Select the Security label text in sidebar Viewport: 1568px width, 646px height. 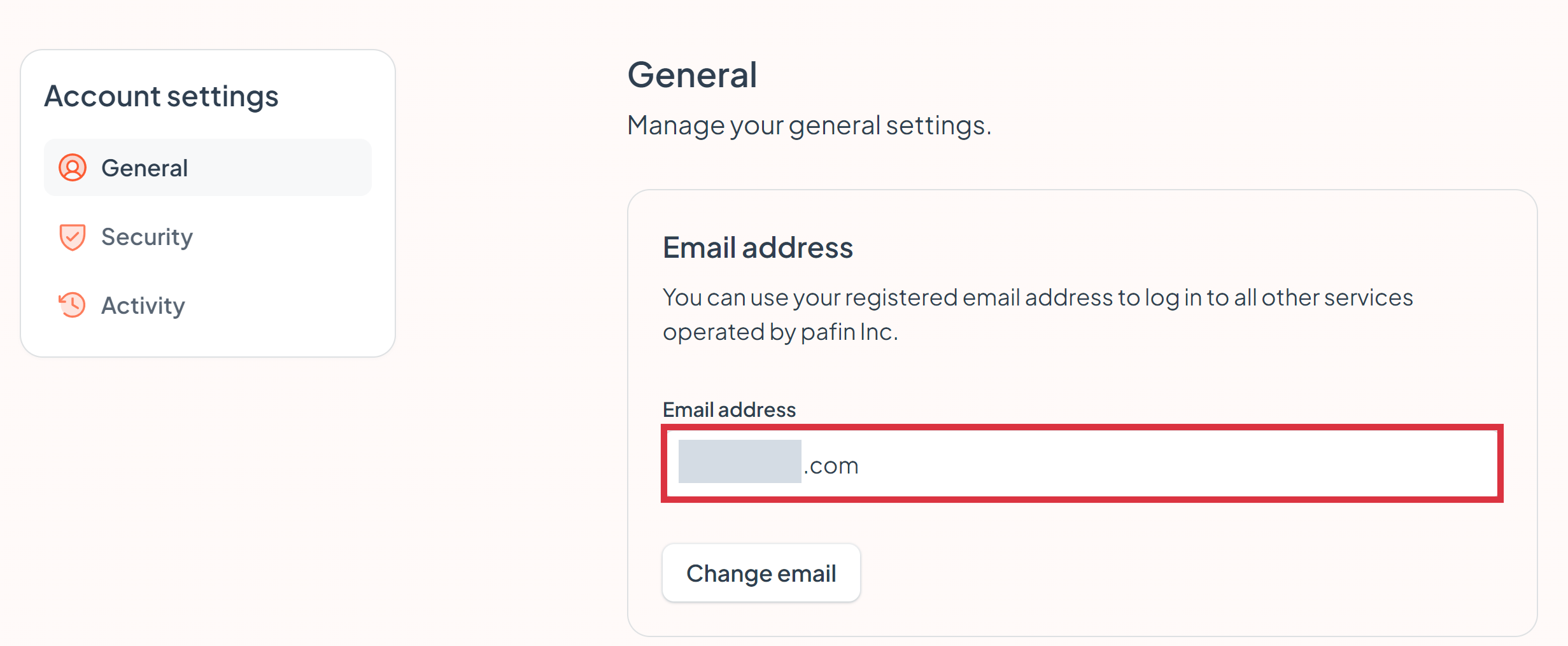tap(147, 237)
